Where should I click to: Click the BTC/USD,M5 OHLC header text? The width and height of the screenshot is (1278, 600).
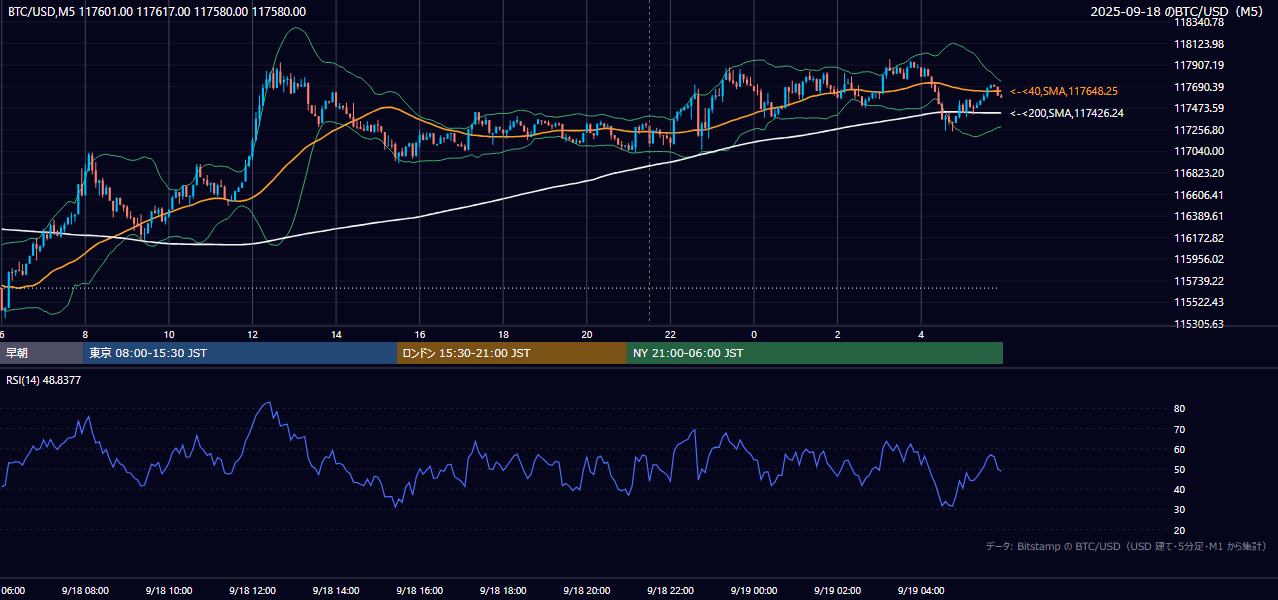click(x=157, y=12)
